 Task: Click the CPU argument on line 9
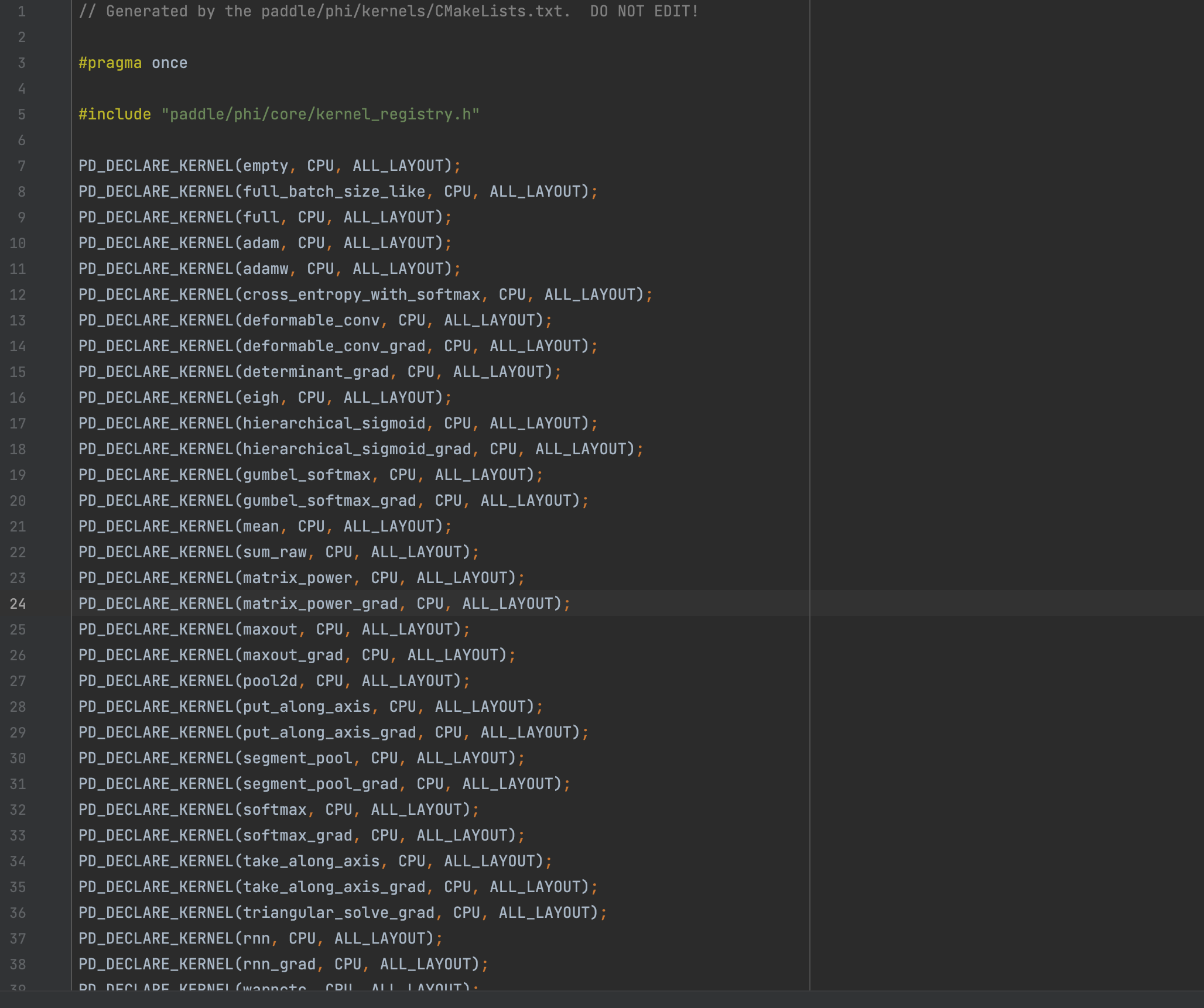tap(311, 217)
